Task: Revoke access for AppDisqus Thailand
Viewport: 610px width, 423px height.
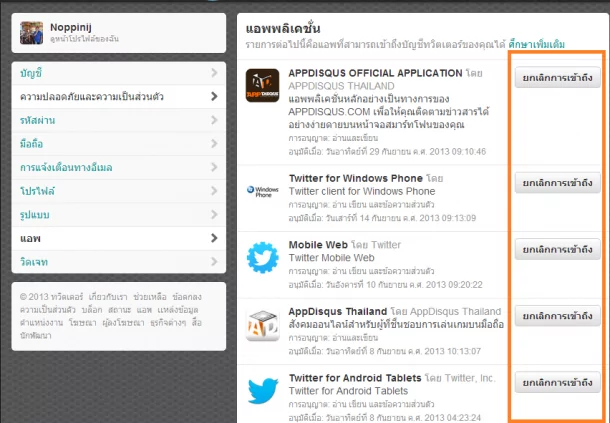Action: [x=557, y=316]
